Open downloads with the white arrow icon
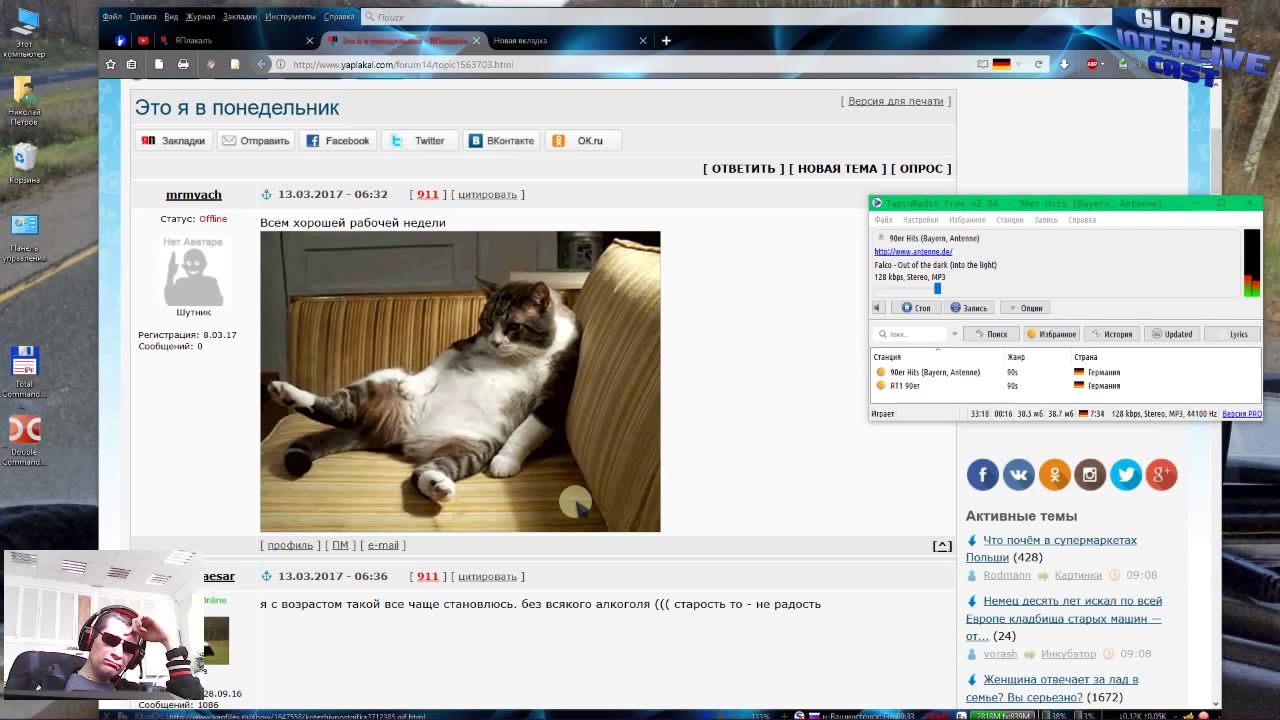1280x720 pixels. [x=1064, y=64]
